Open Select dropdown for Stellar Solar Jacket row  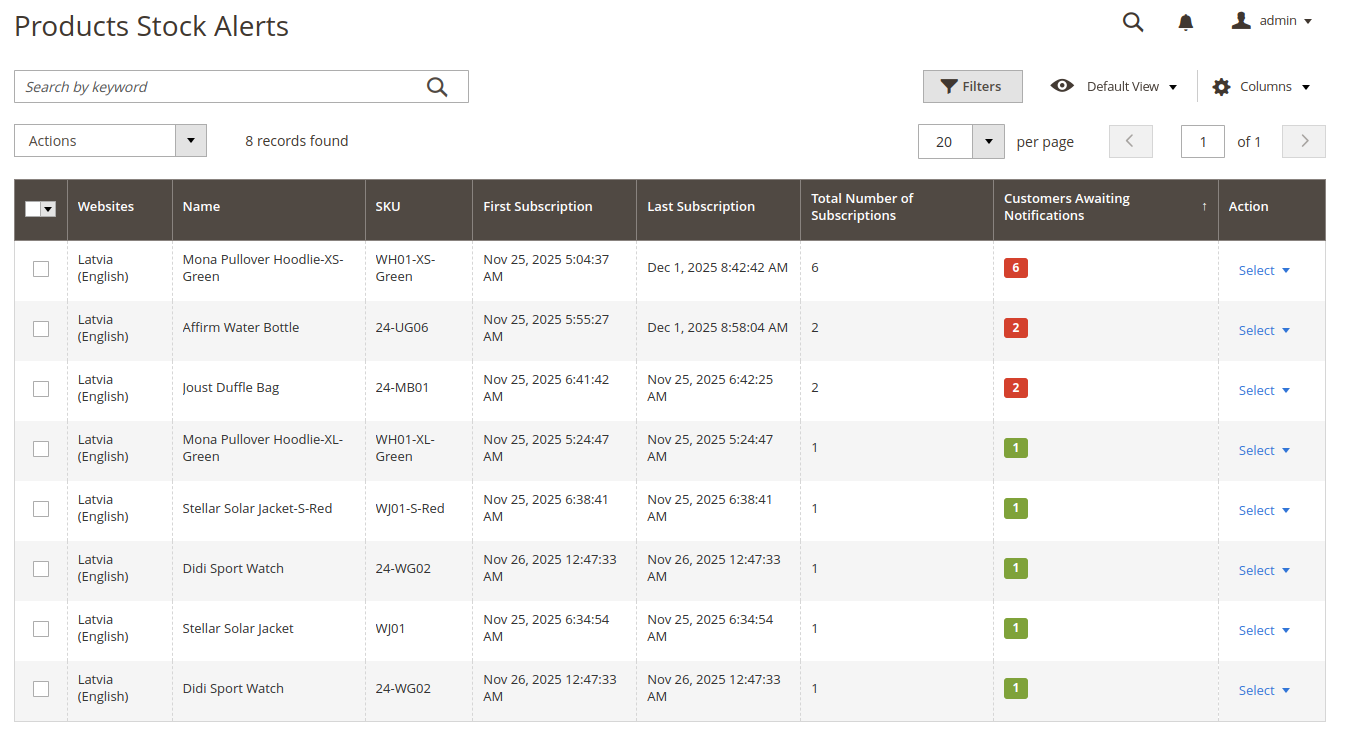coord(1264,630)
